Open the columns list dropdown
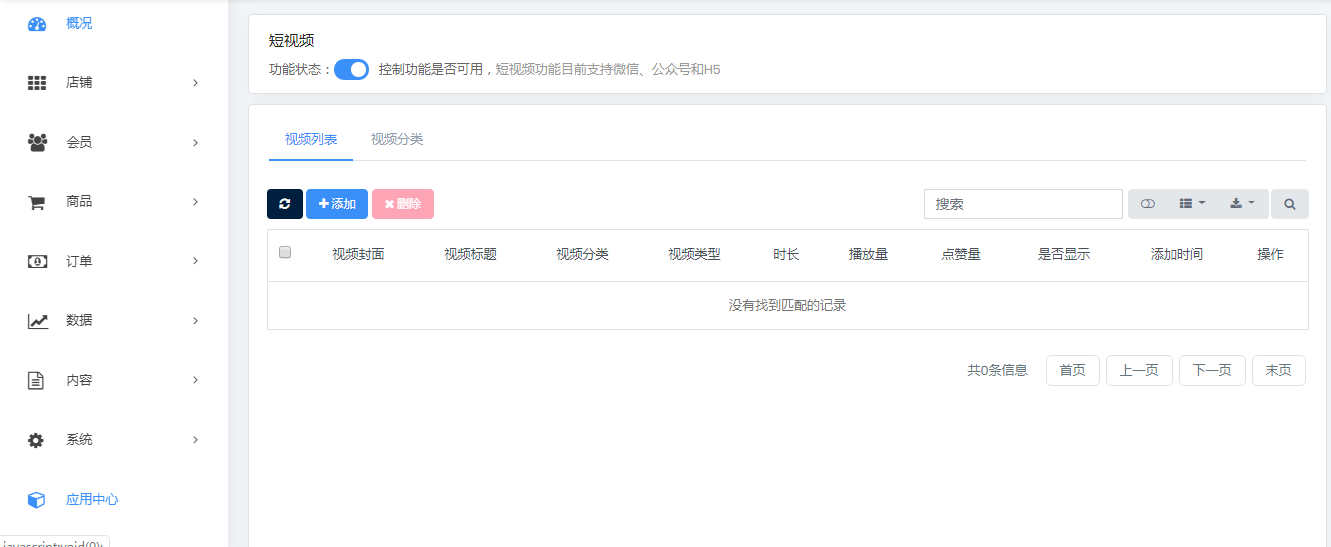 point(1192,204)
